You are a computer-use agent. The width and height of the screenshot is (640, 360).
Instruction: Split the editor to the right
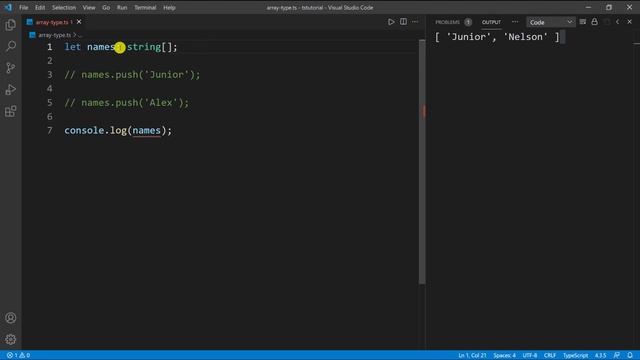pyautogui.click(x=403, y=22)
